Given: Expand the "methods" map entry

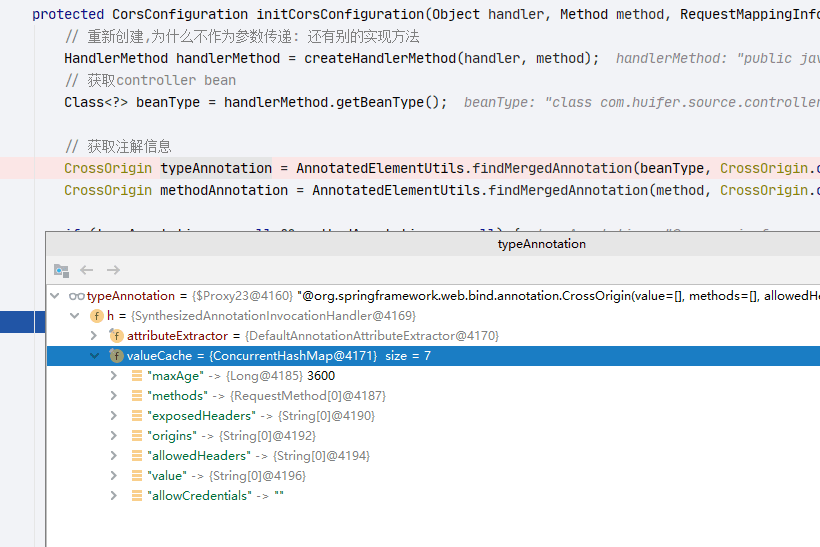Looking at the screenshot, I should 114,396.
